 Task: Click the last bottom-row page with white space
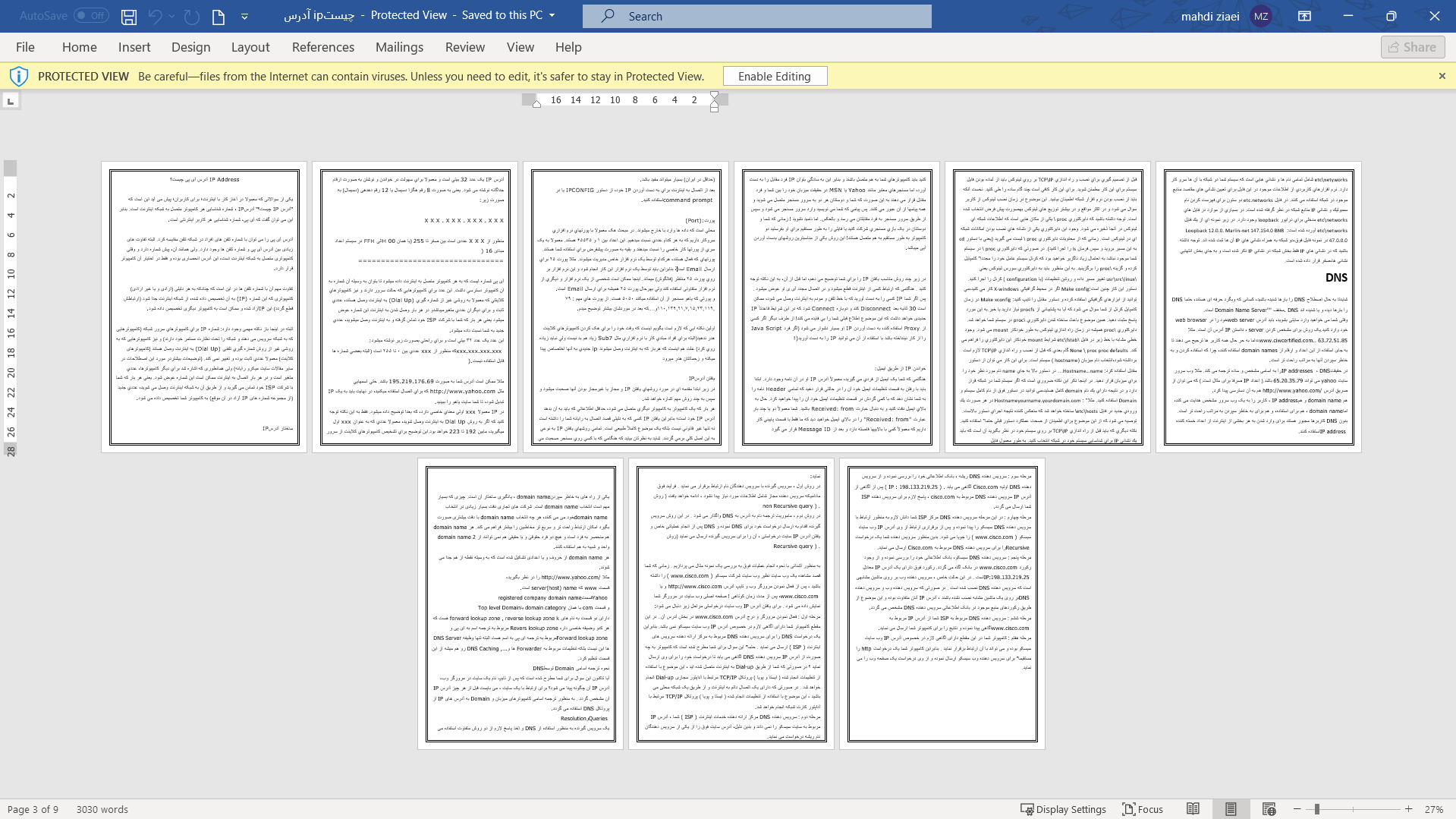click(x=942, y=603)
